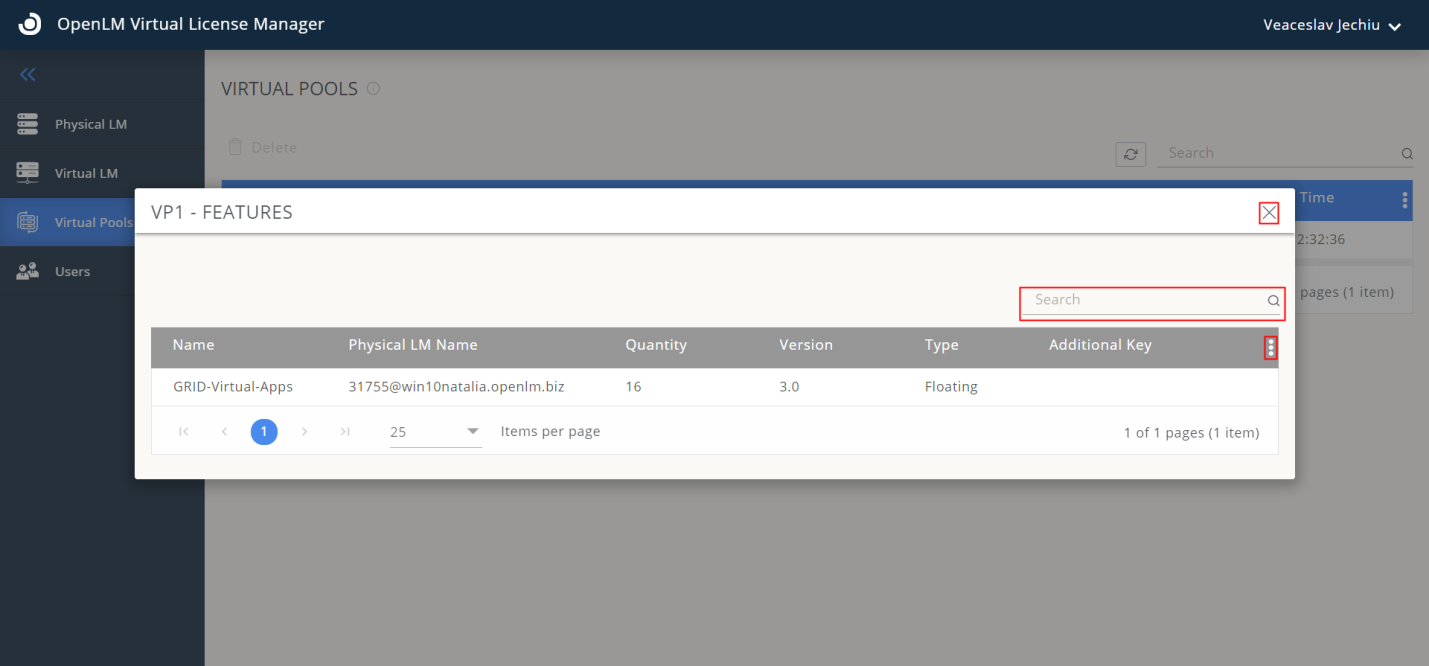The height and width of the screenshot is (666, 1429).
Task: Go to the Users menu item
Action: pyautogui.click(x=72, y=271)
